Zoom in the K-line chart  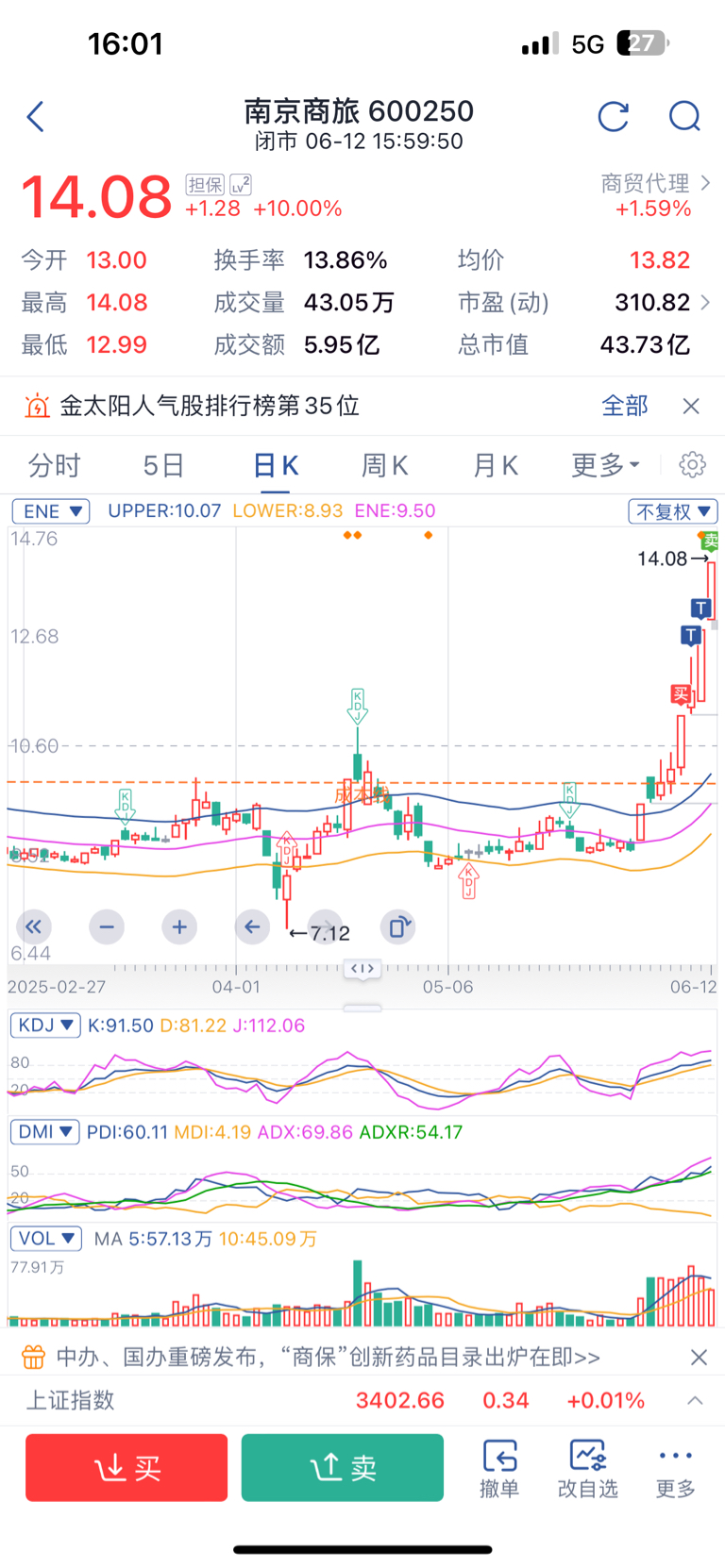[179, 927]
